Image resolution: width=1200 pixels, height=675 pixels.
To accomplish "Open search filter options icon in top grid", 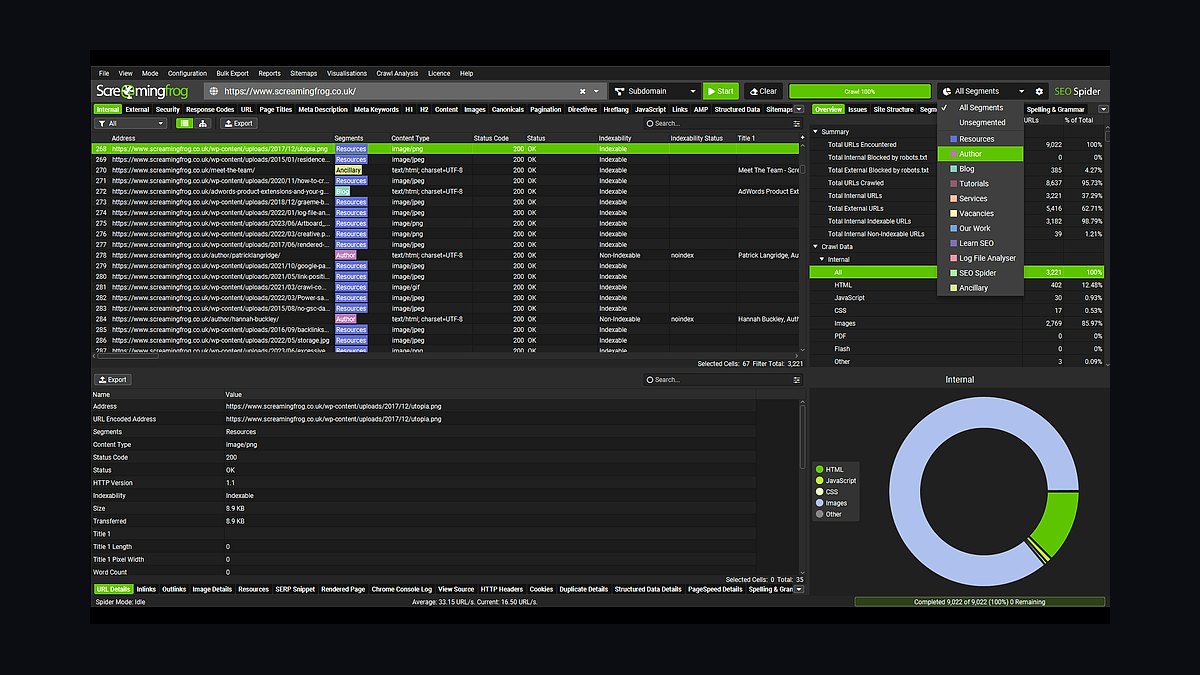I will pos(797,124).
